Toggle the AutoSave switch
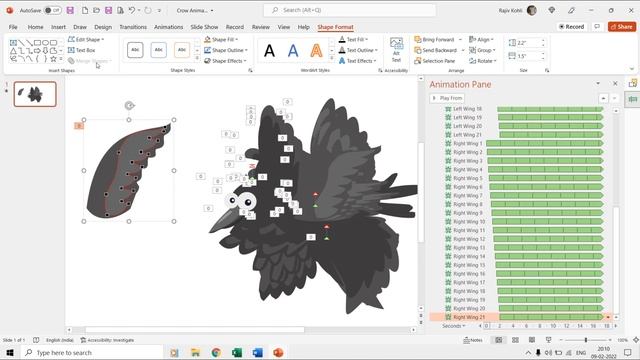The width and height of the screenshot is (640, 360). click(53, 10)
